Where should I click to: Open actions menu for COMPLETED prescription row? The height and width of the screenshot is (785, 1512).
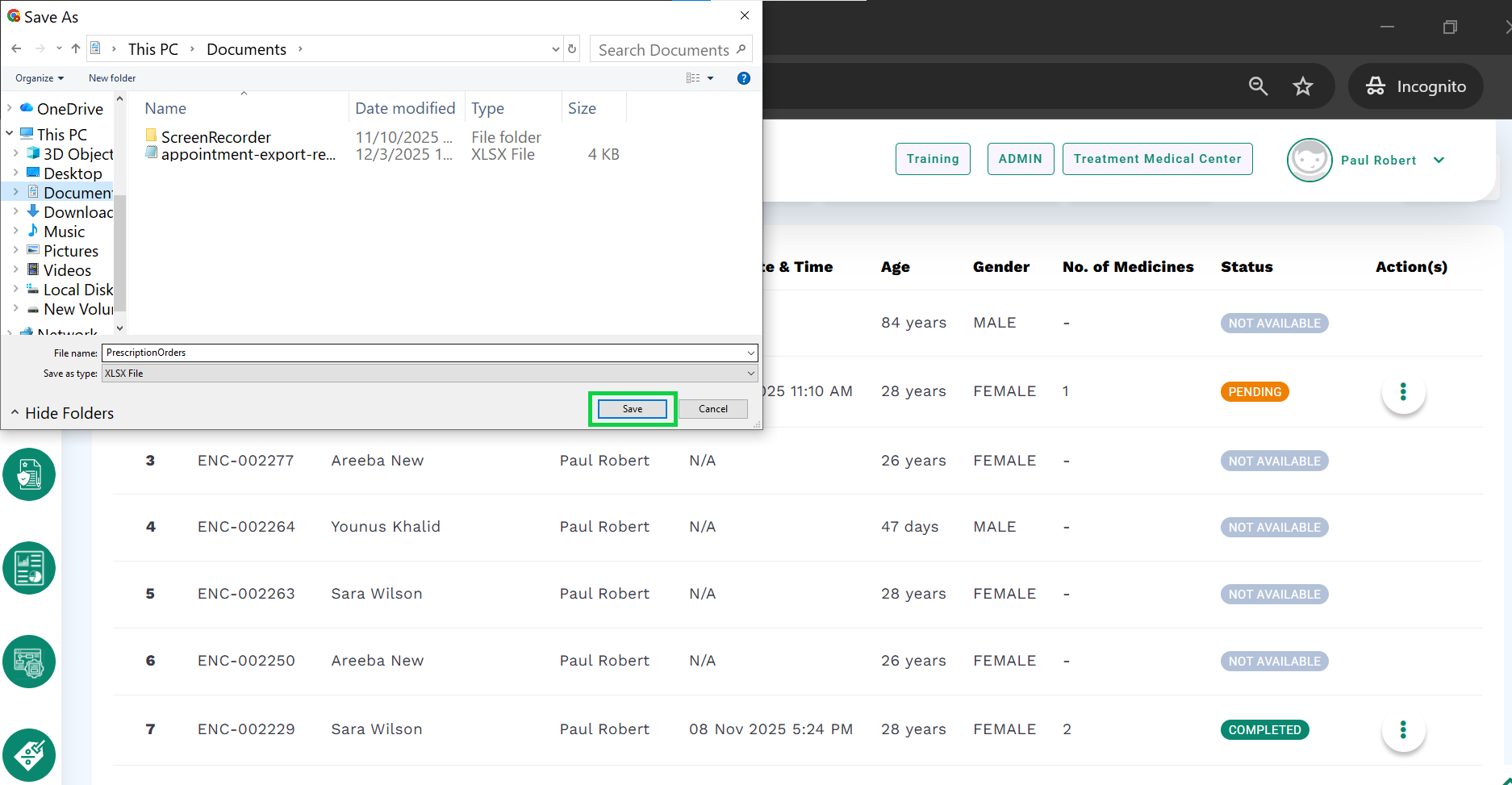tap(1403, 730)
